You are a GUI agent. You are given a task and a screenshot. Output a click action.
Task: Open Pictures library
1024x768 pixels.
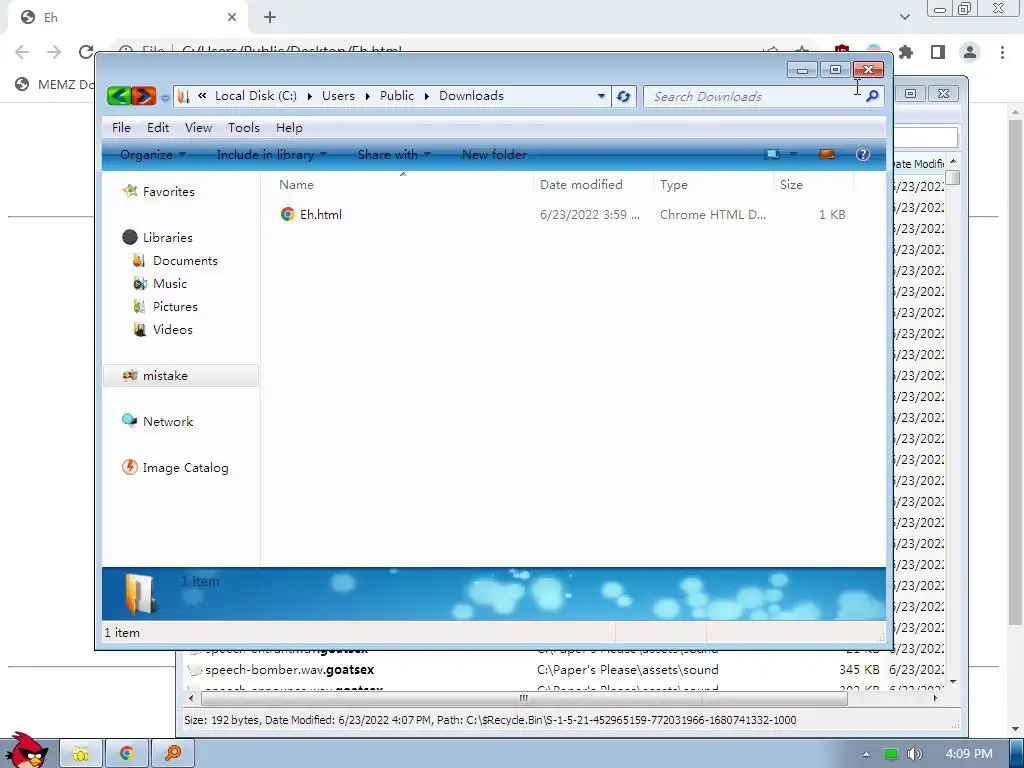pos(165,306)
